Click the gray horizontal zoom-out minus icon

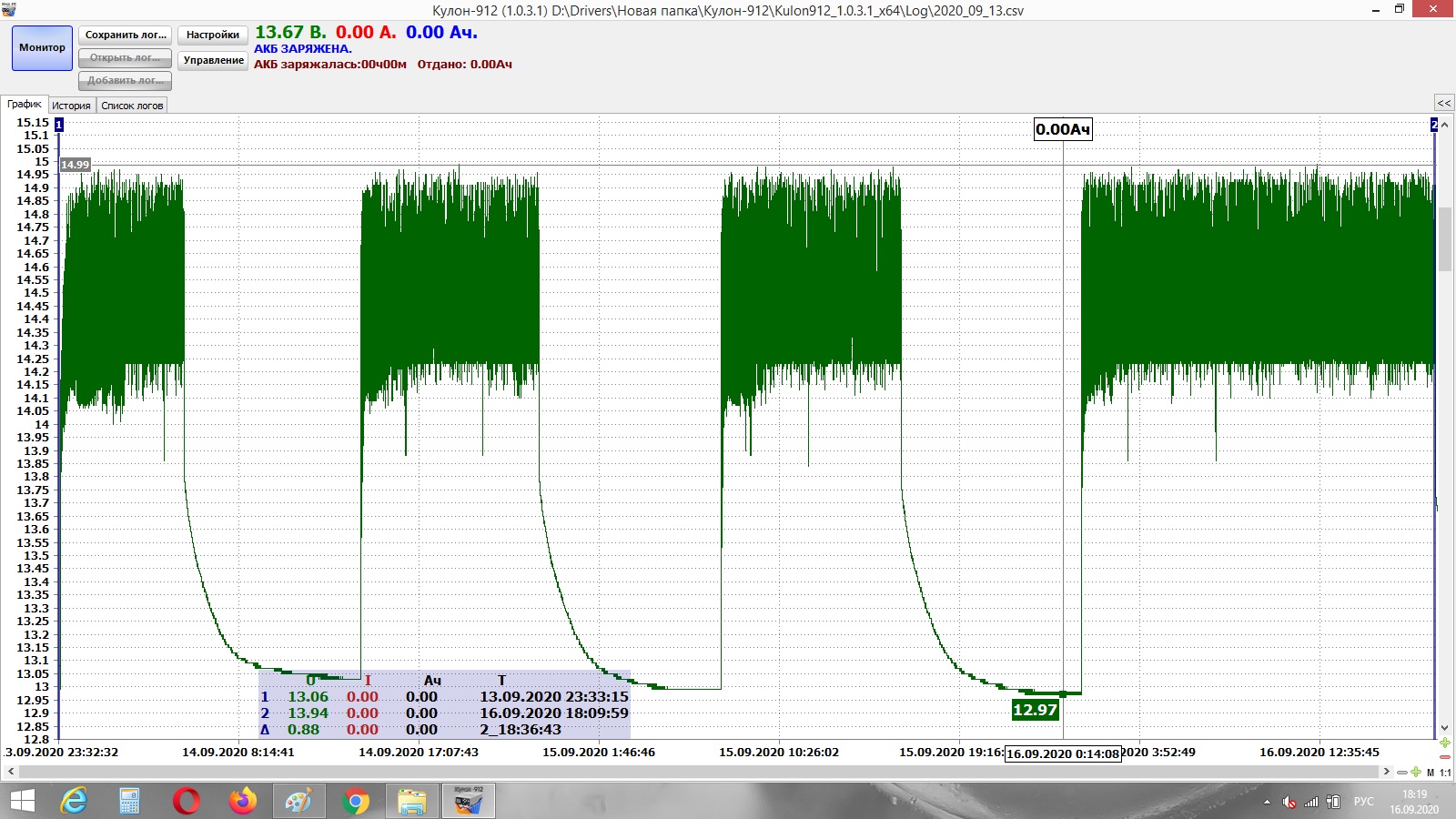1402,772
